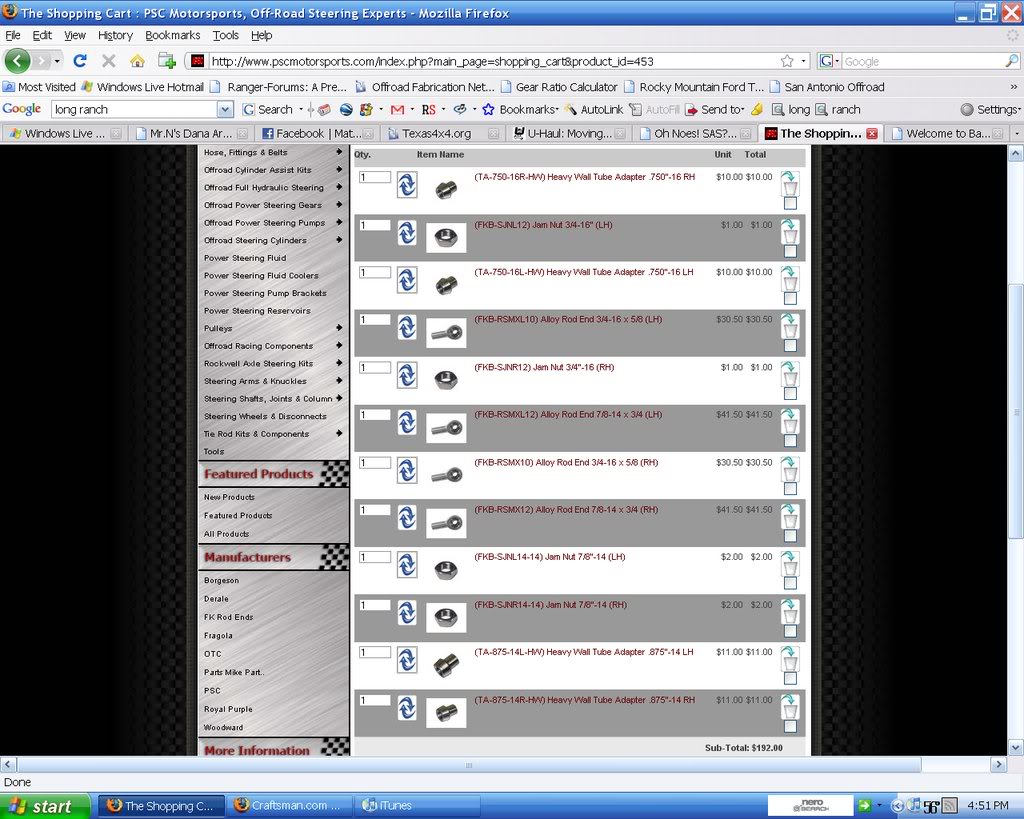This screenshot has width=1024, height=819.
Task: Open thumbnail of FKB-RSMX10 Alloy Rod End
Action: tap(446, 475)
